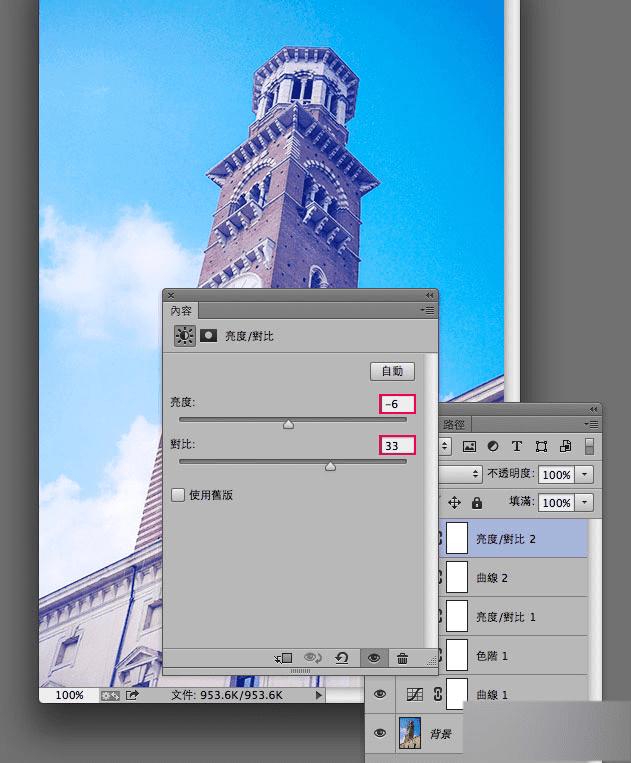This screenshot has height=763, width=631.
Task: Click the clip to layer icon
Action: tap(283, 658)
